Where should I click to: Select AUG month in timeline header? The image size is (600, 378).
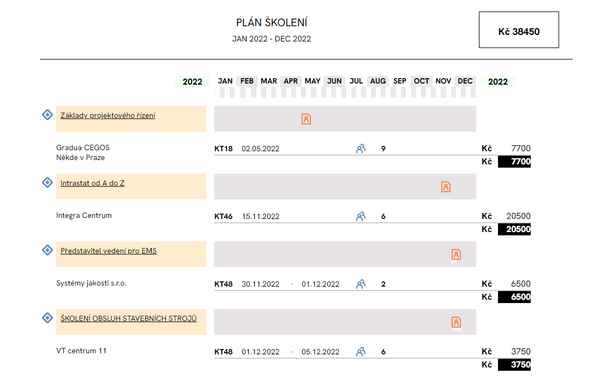click(378, 81)
